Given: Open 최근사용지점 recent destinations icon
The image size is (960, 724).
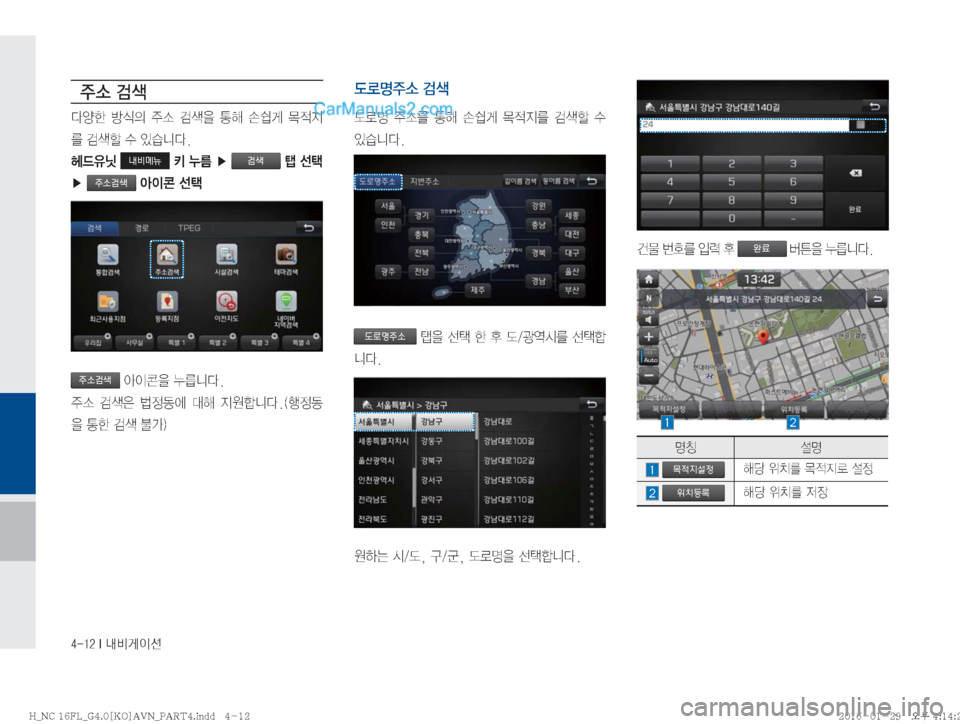Looking at the screenshot, I should 108,307.
